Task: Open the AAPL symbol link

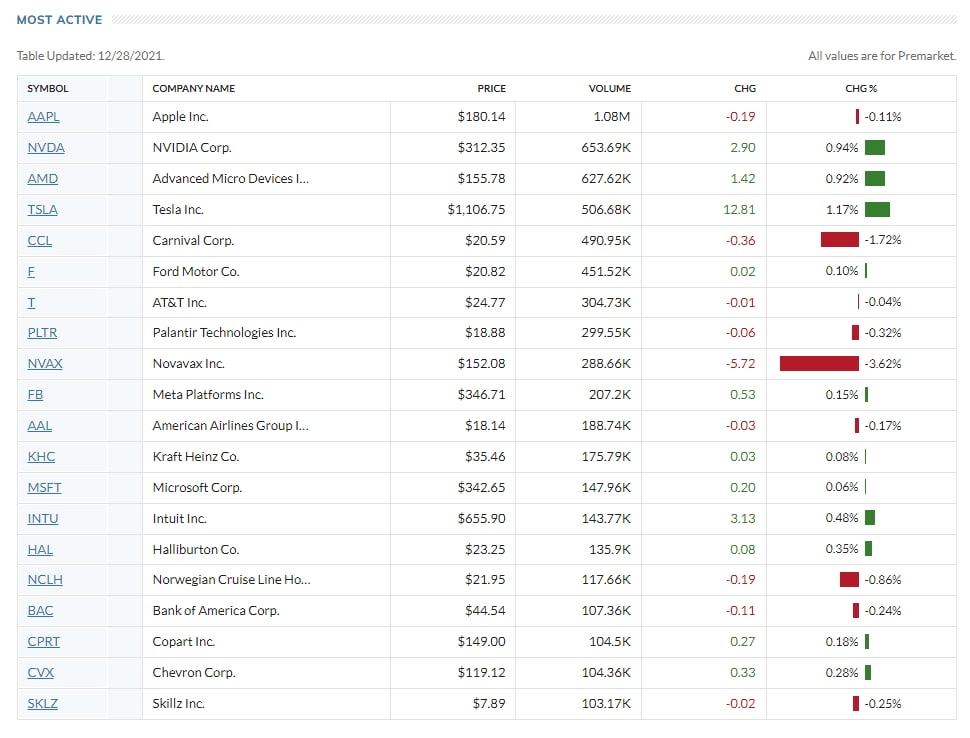Action: pos(43,116)
